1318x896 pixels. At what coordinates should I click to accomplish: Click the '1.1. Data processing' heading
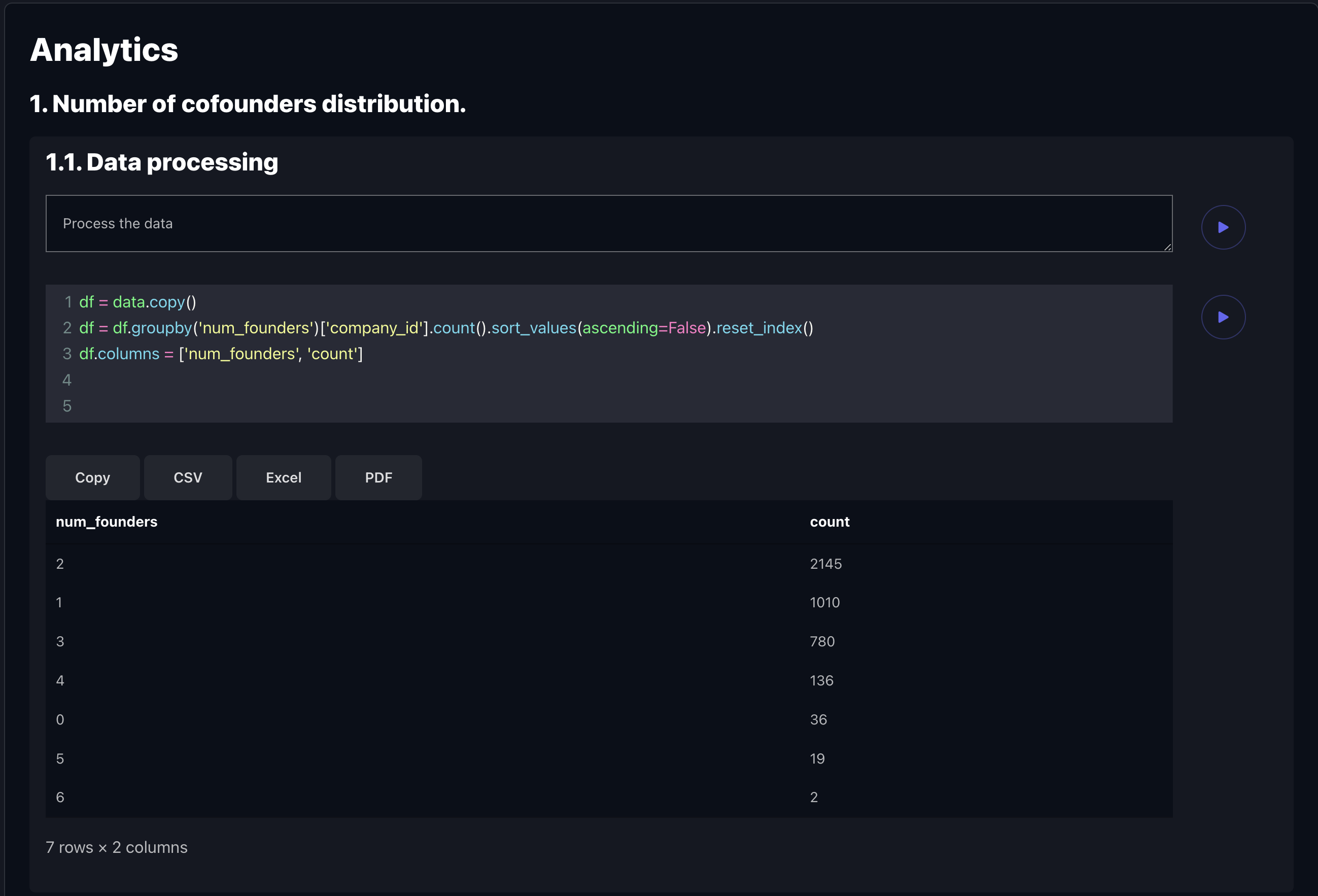click(162, 163)
